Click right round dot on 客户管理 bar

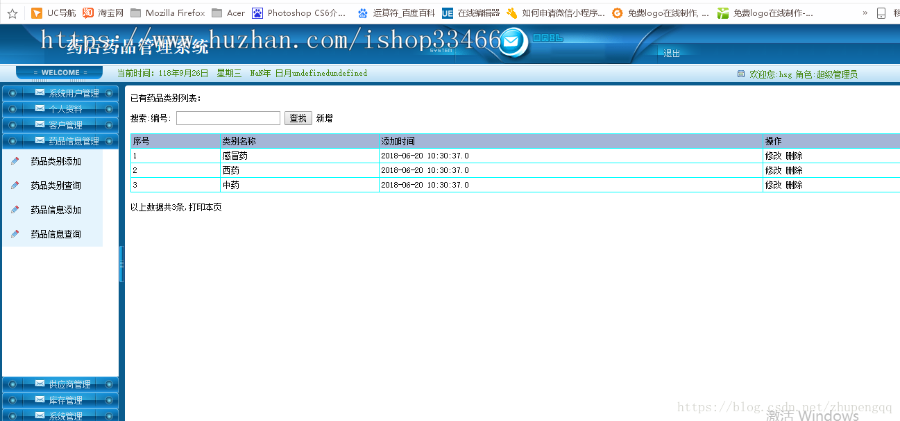click(108, 125)
